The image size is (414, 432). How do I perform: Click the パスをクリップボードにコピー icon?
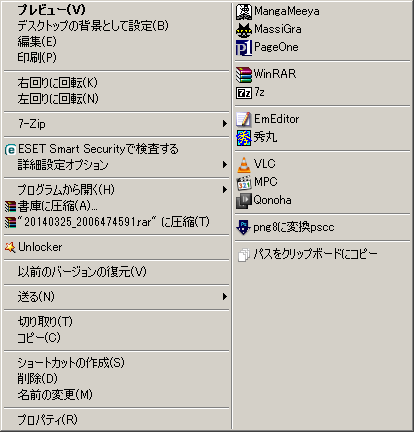244,255
